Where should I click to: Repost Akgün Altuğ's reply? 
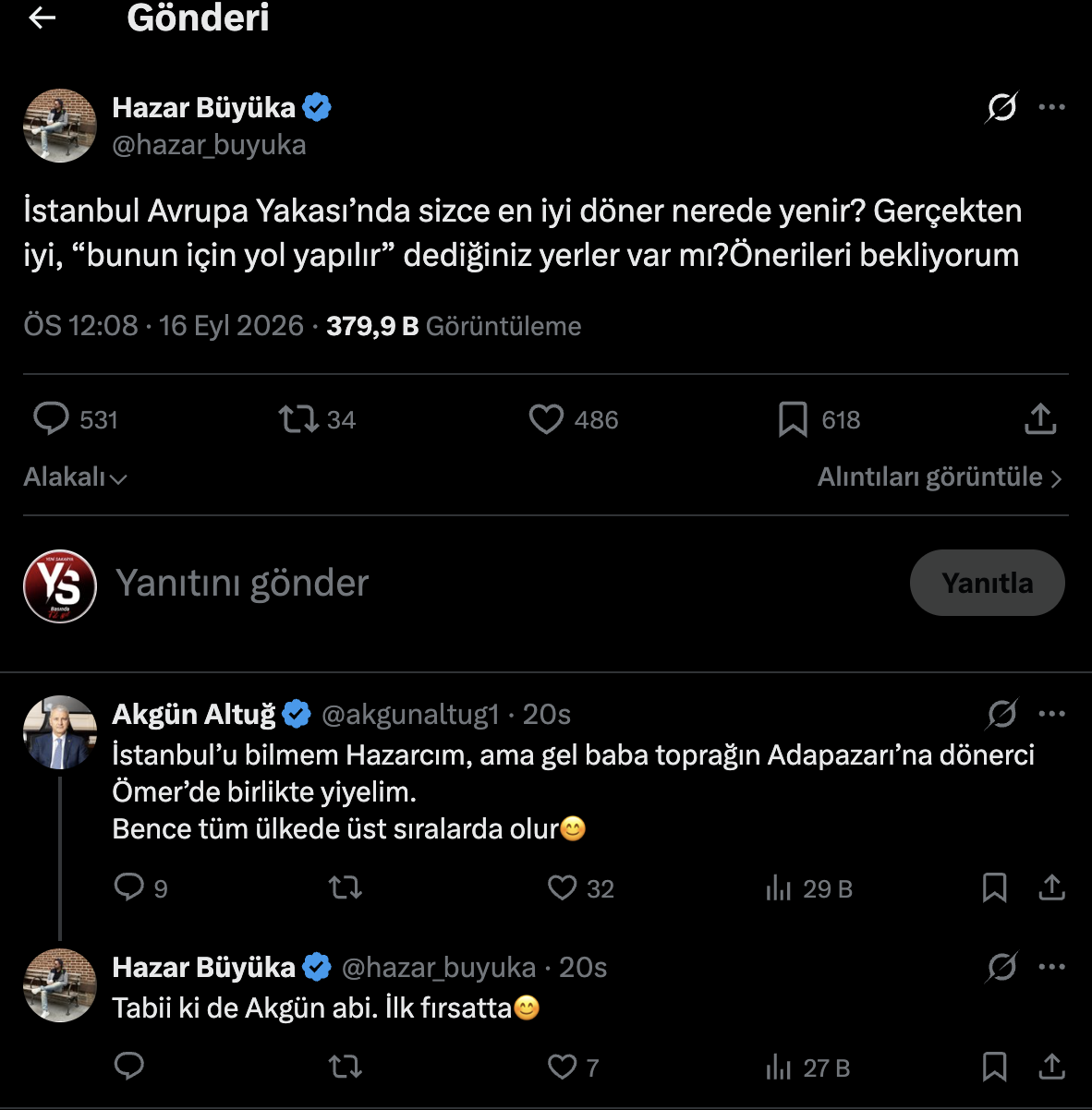click(x=346, y=888)
